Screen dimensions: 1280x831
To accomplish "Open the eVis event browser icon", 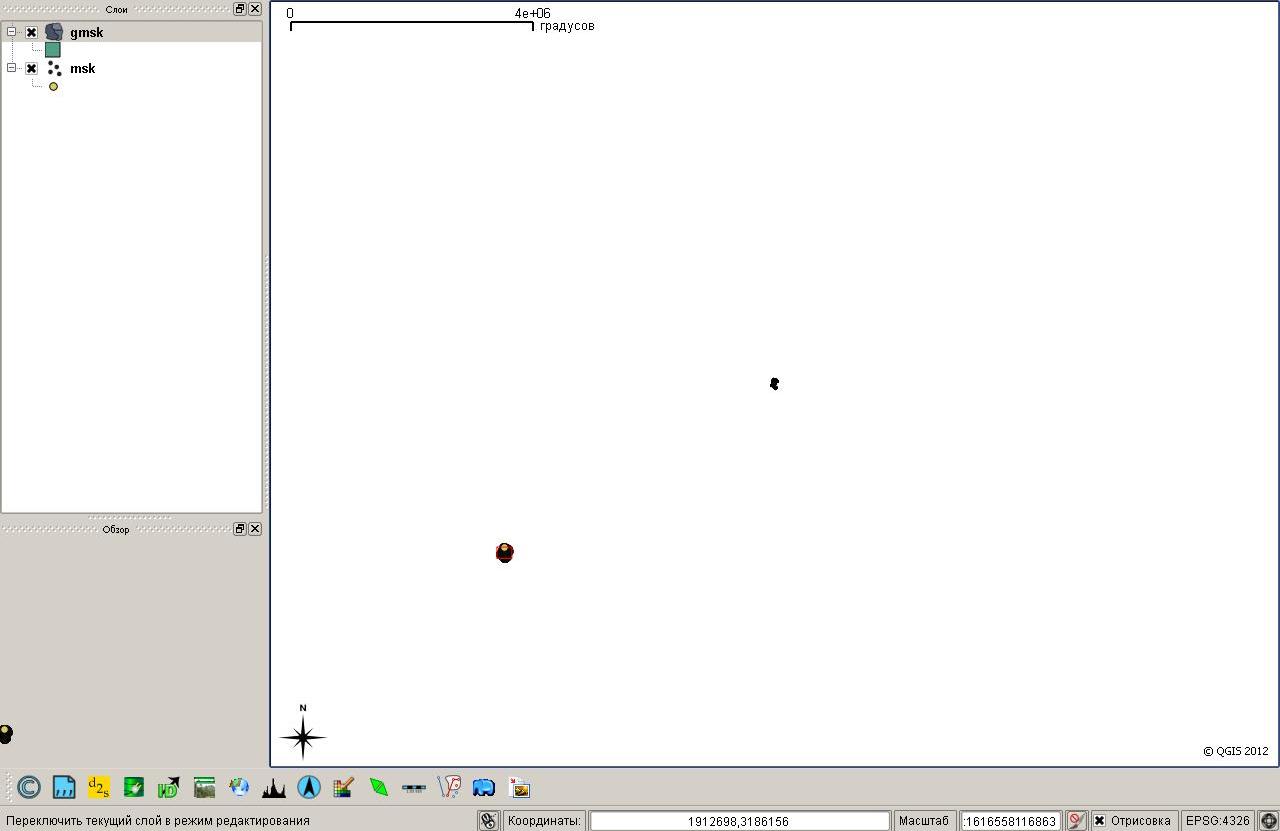I will 204,788.
